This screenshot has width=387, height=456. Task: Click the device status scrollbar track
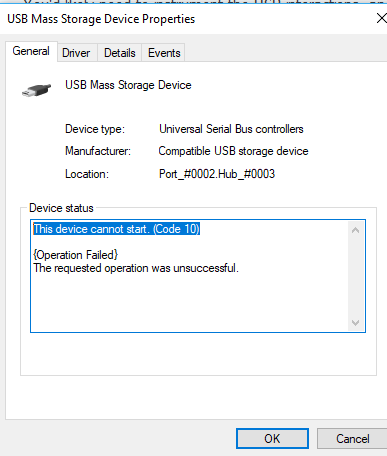click(355, 277)
